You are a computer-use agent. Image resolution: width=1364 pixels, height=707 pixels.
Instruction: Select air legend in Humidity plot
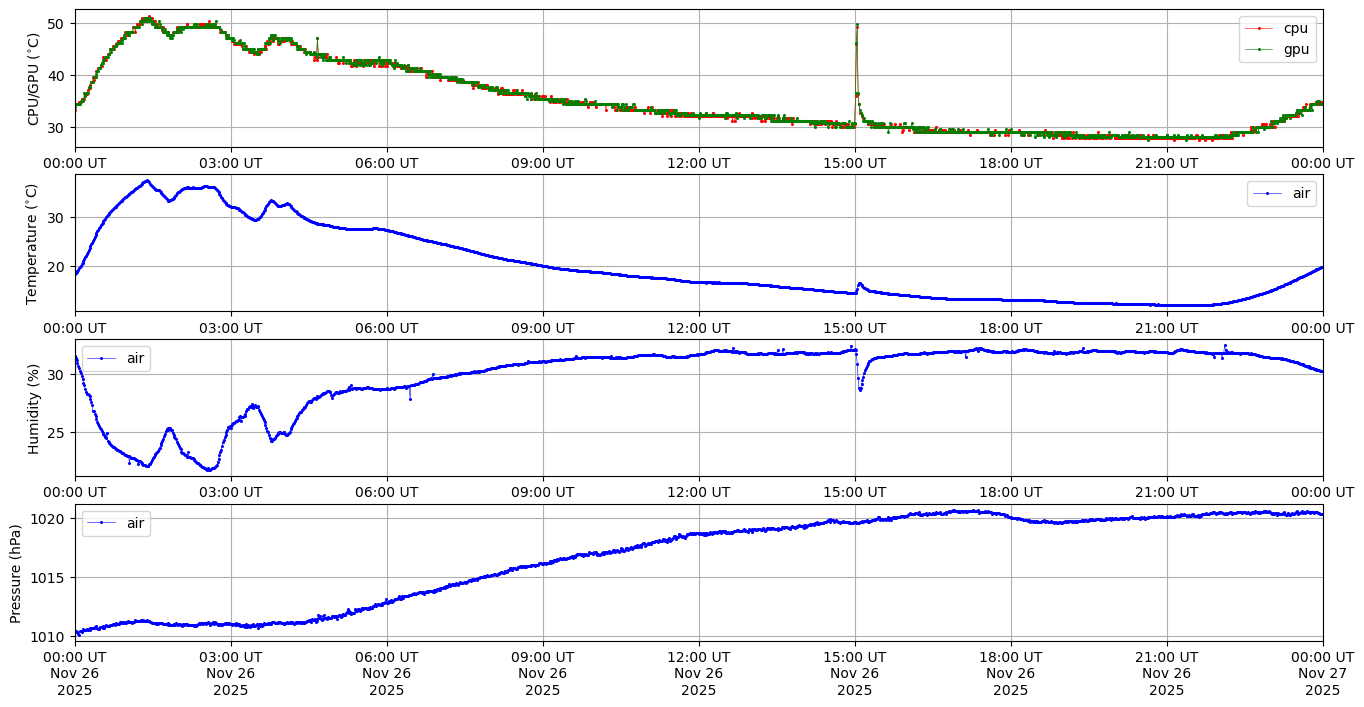(x=117, y=359)
